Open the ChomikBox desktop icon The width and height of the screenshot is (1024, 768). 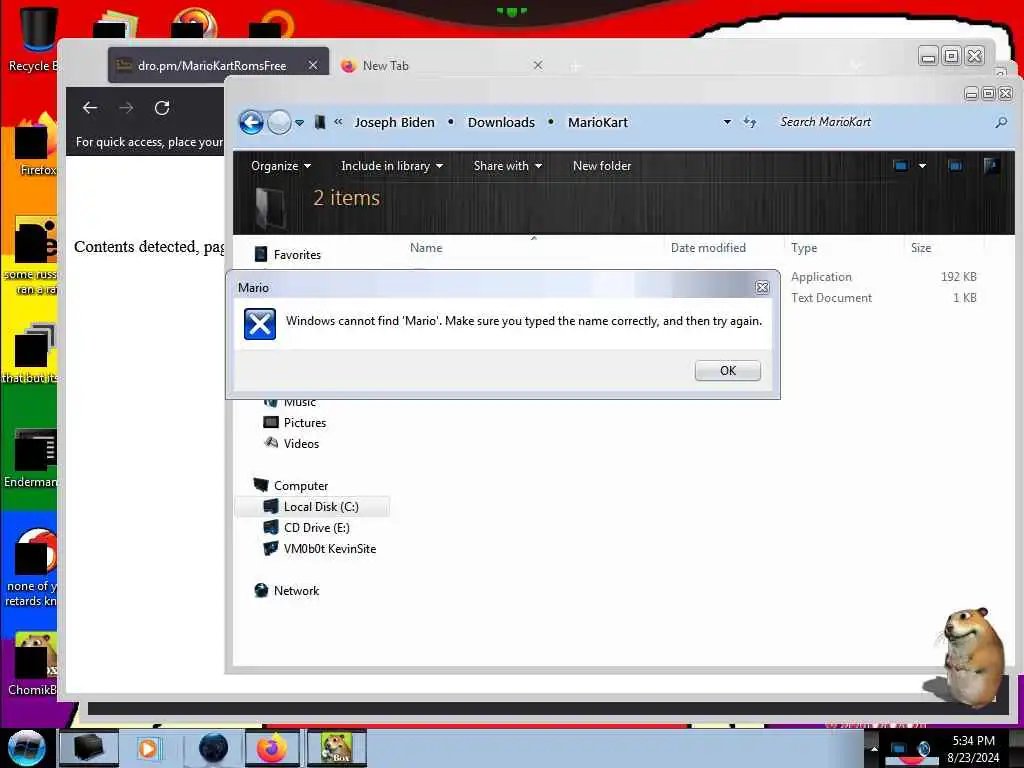pos(33,665)
